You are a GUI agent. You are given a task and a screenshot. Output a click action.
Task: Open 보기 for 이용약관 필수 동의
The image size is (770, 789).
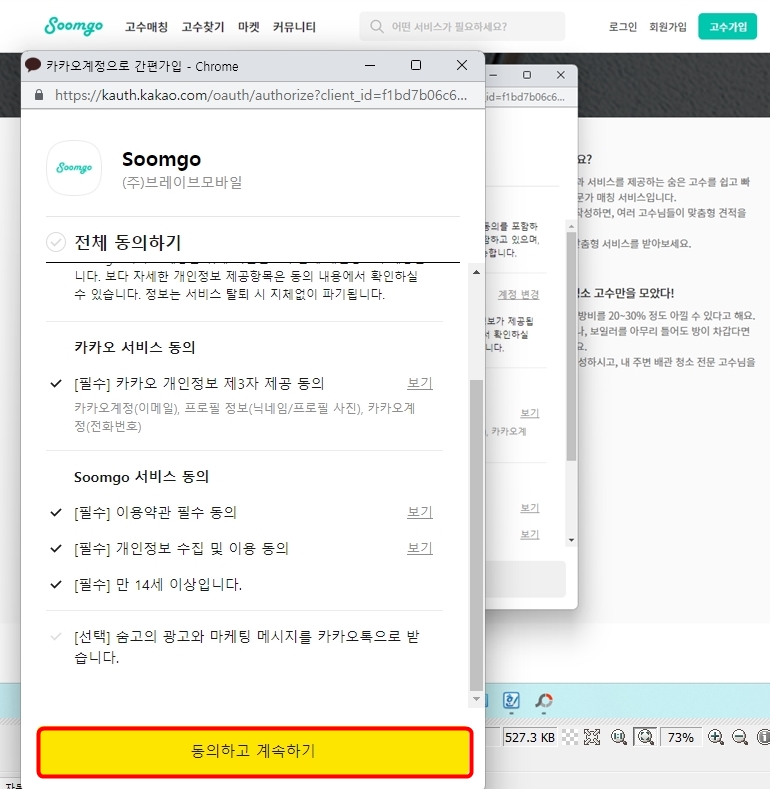[x=420, y=512]
